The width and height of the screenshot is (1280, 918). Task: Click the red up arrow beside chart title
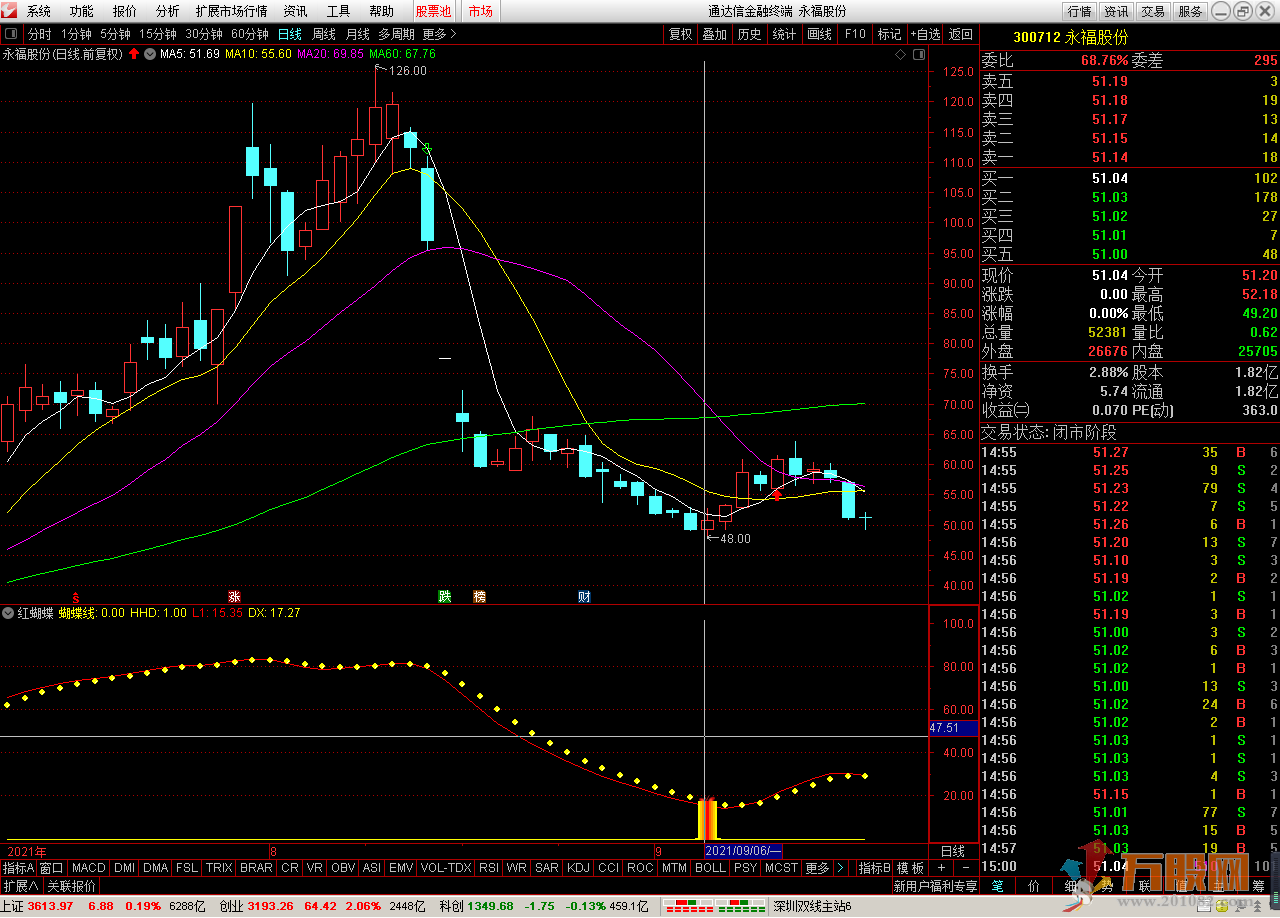(x=134, y=54)
